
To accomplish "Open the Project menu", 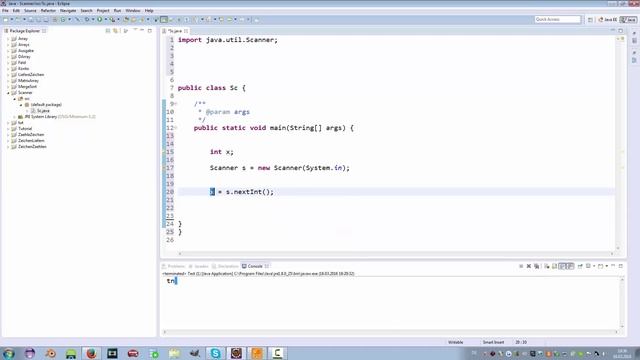I will (x=103, y=11).
